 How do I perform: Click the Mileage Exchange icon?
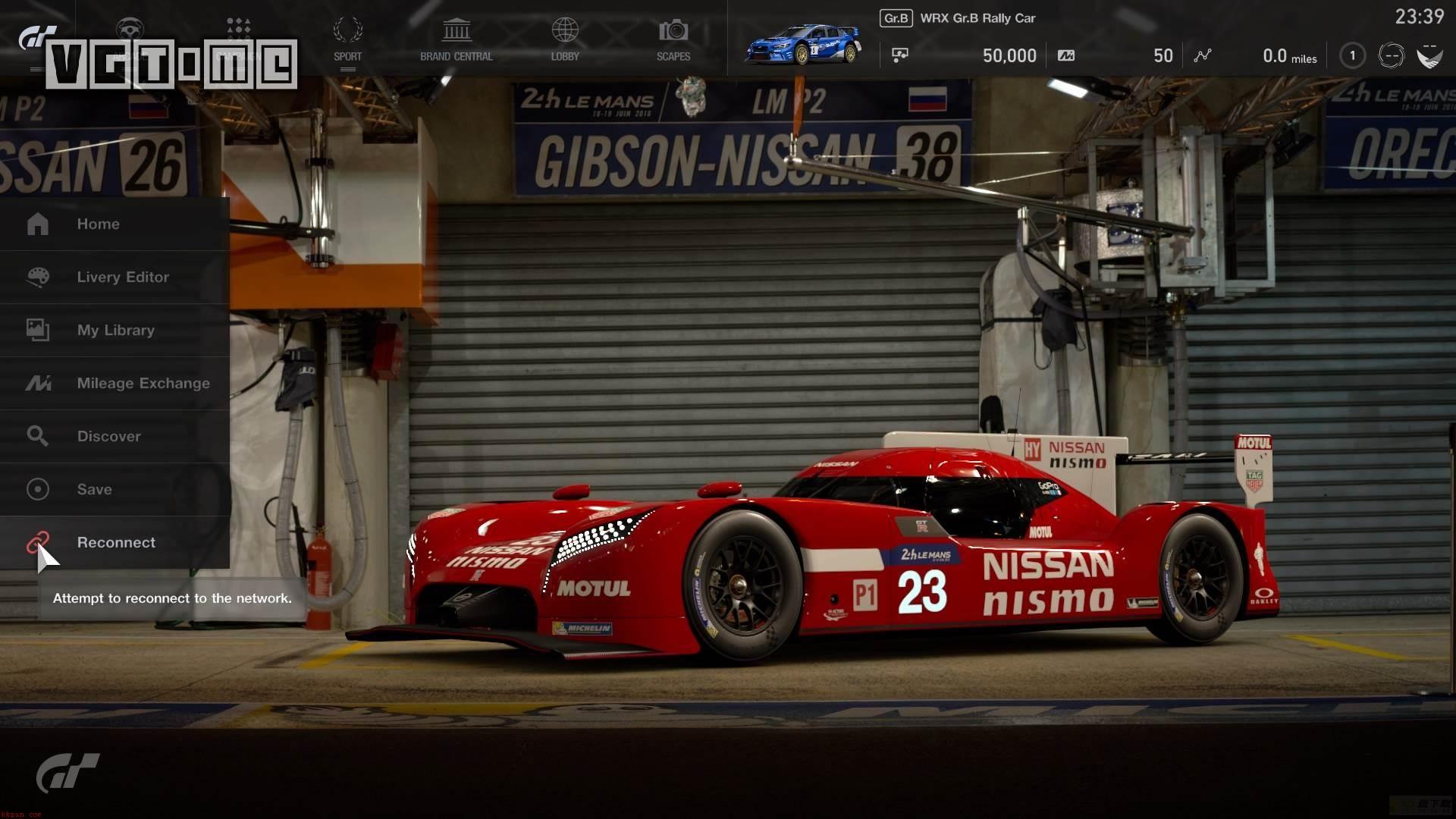click(x=38, y=383)
